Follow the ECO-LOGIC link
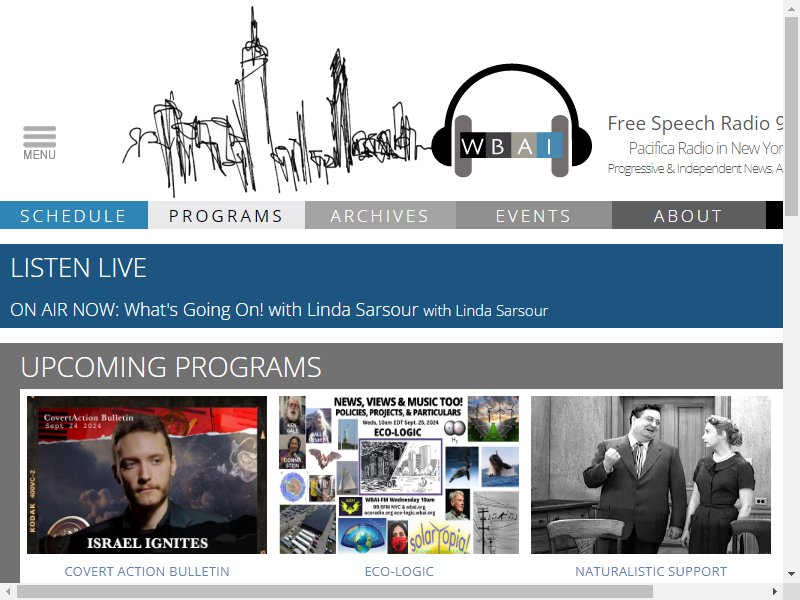800x600 pixels. [x=399, y=571]
